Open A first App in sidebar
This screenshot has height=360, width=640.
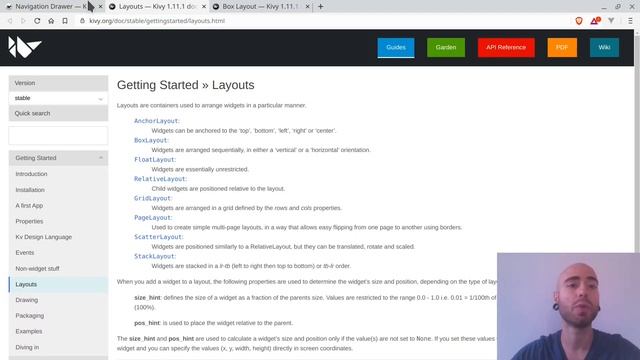point(29,205)
